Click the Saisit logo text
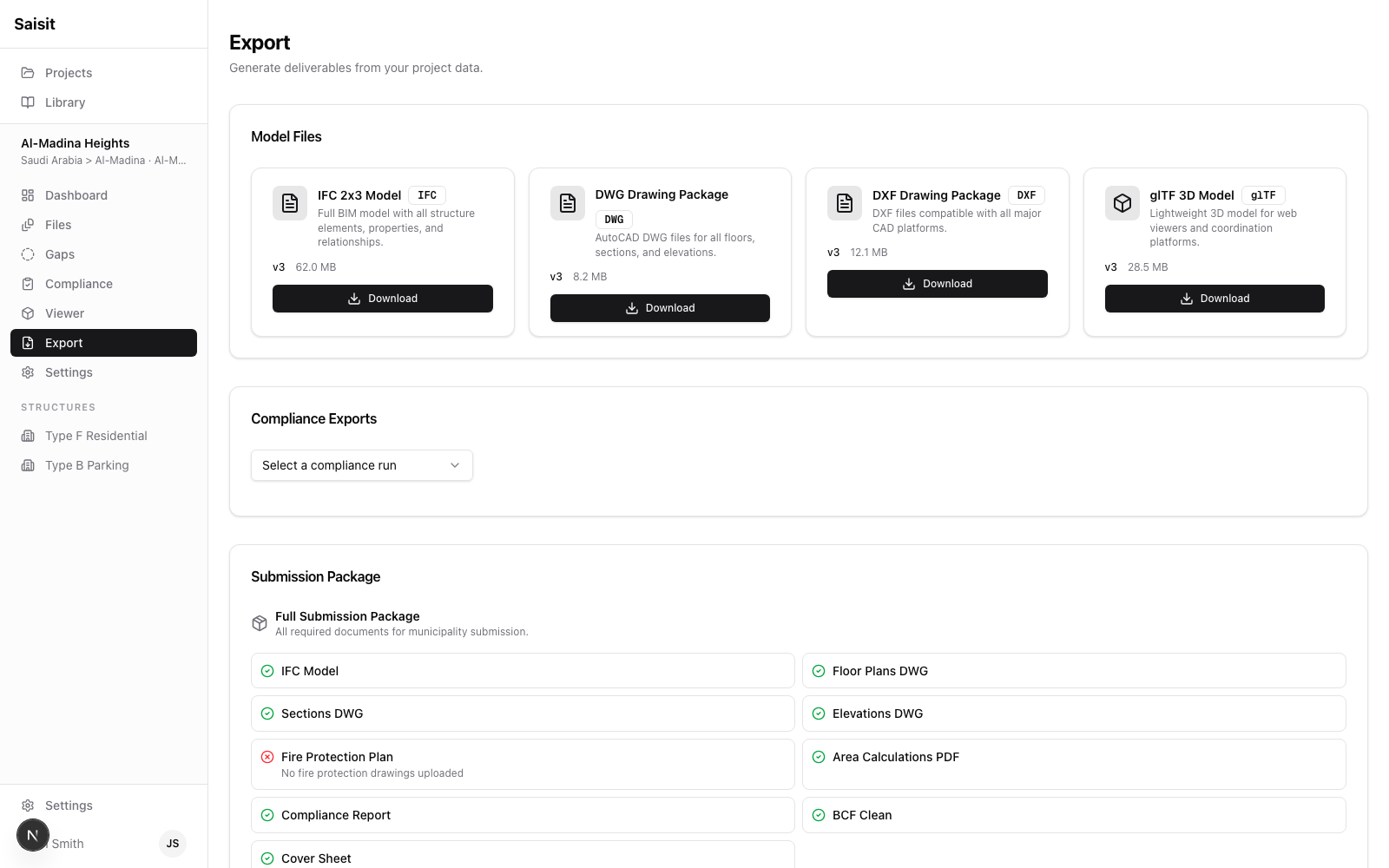The height and width of the screenshot is (868, 1389). pyautogui.click(x=35, y=24)
